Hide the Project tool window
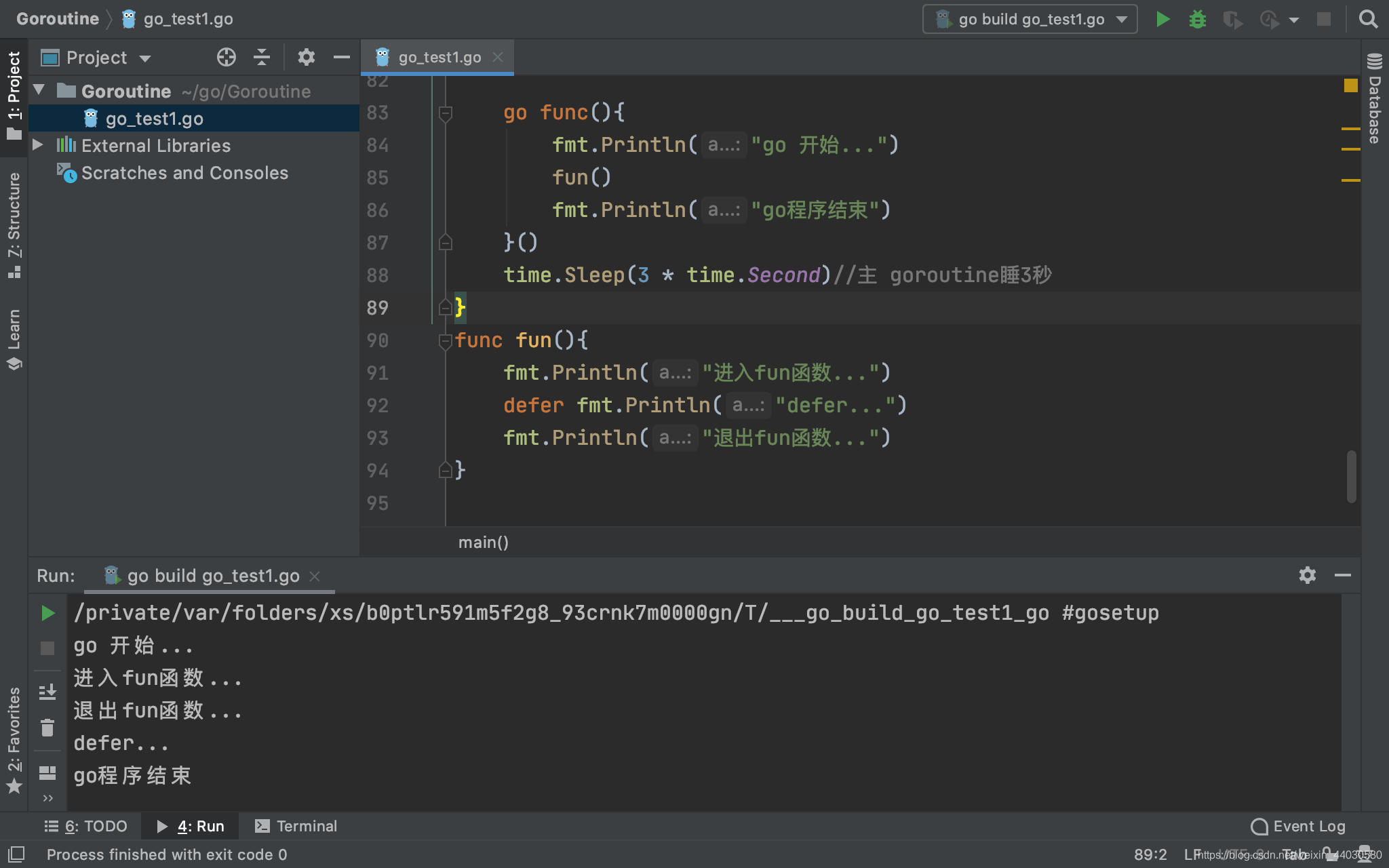1389x868 pixels. pos(341,57)
